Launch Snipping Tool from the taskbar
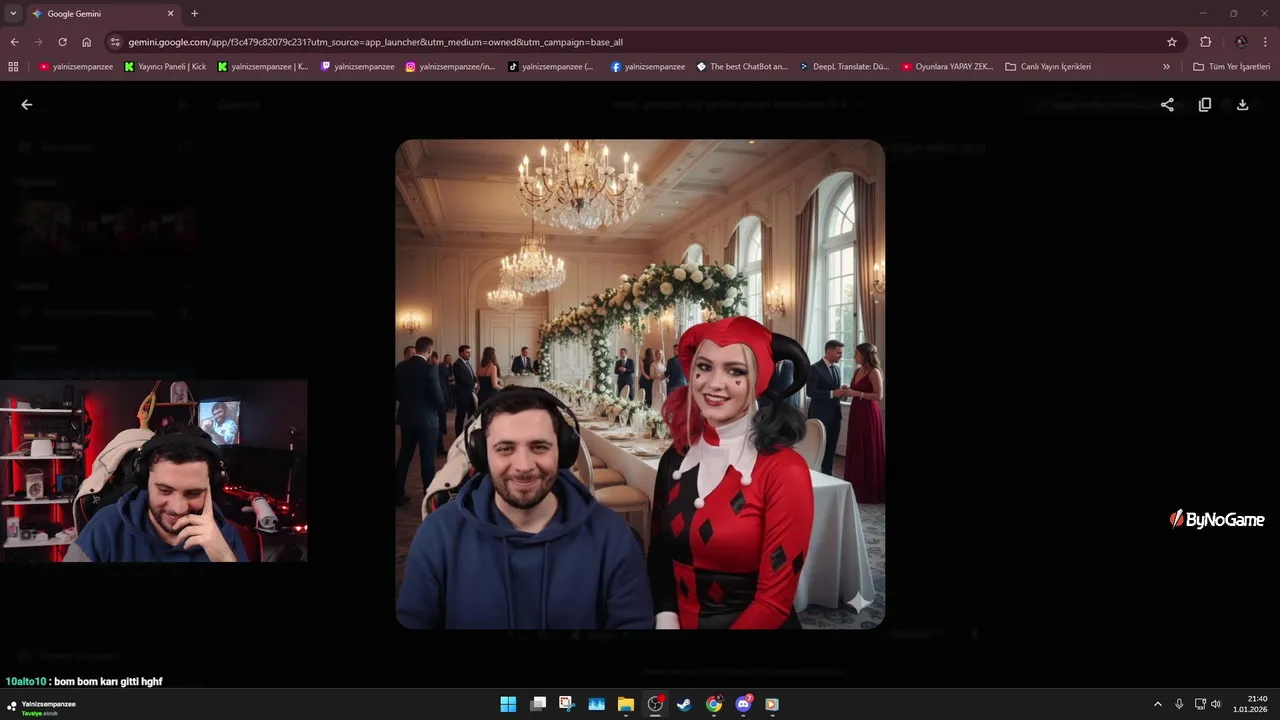1280x720 pixels. click(566, 704)
